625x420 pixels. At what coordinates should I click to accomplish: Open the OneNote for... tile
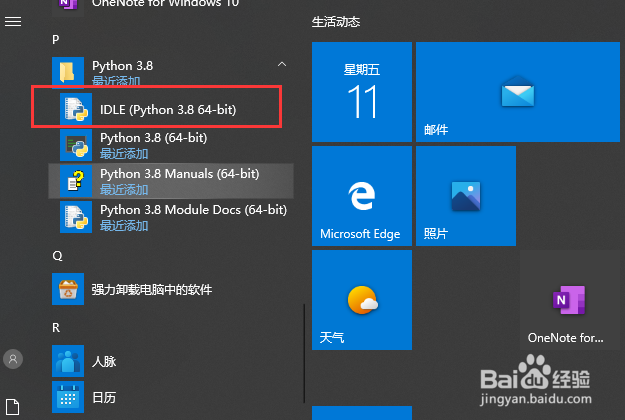pos(570,300)
